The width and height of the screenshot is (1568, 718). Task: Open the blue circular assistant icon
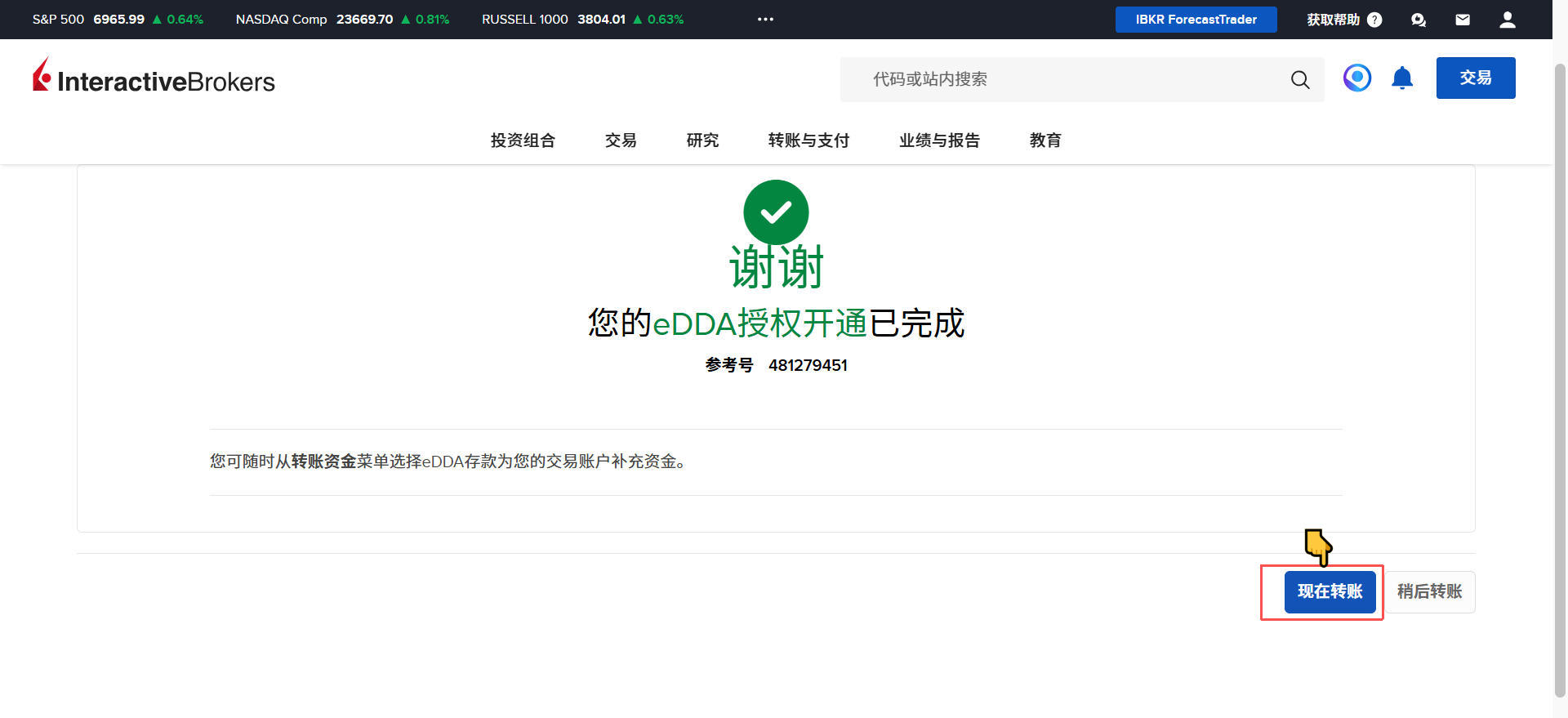(x=1356, y=78)
